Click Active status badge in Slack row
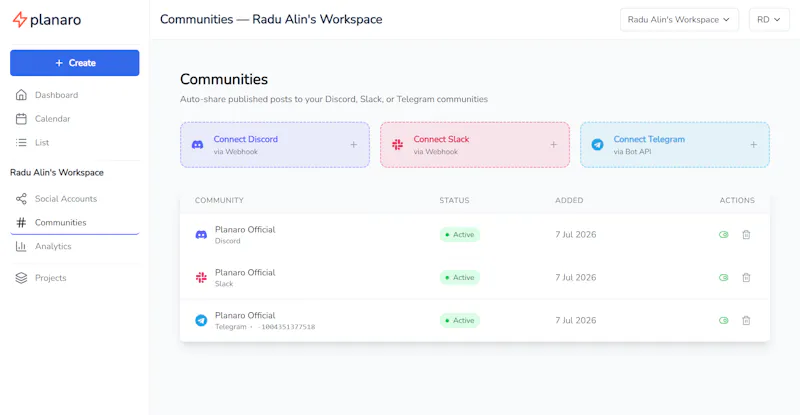Image resolution: width=800 pixels, height=415 pixels. [x=460, y=278]
